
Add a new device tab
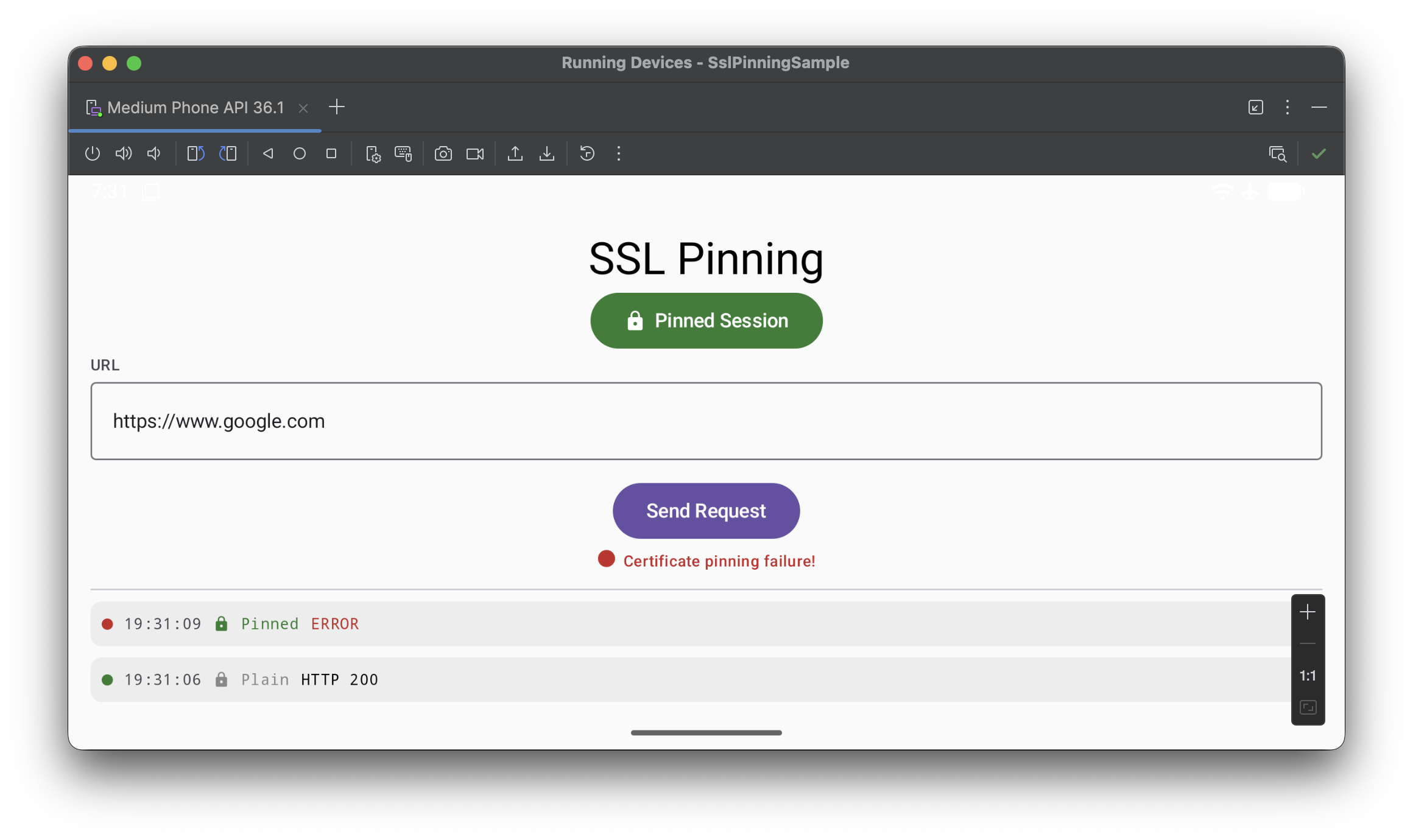click(337, 107)
